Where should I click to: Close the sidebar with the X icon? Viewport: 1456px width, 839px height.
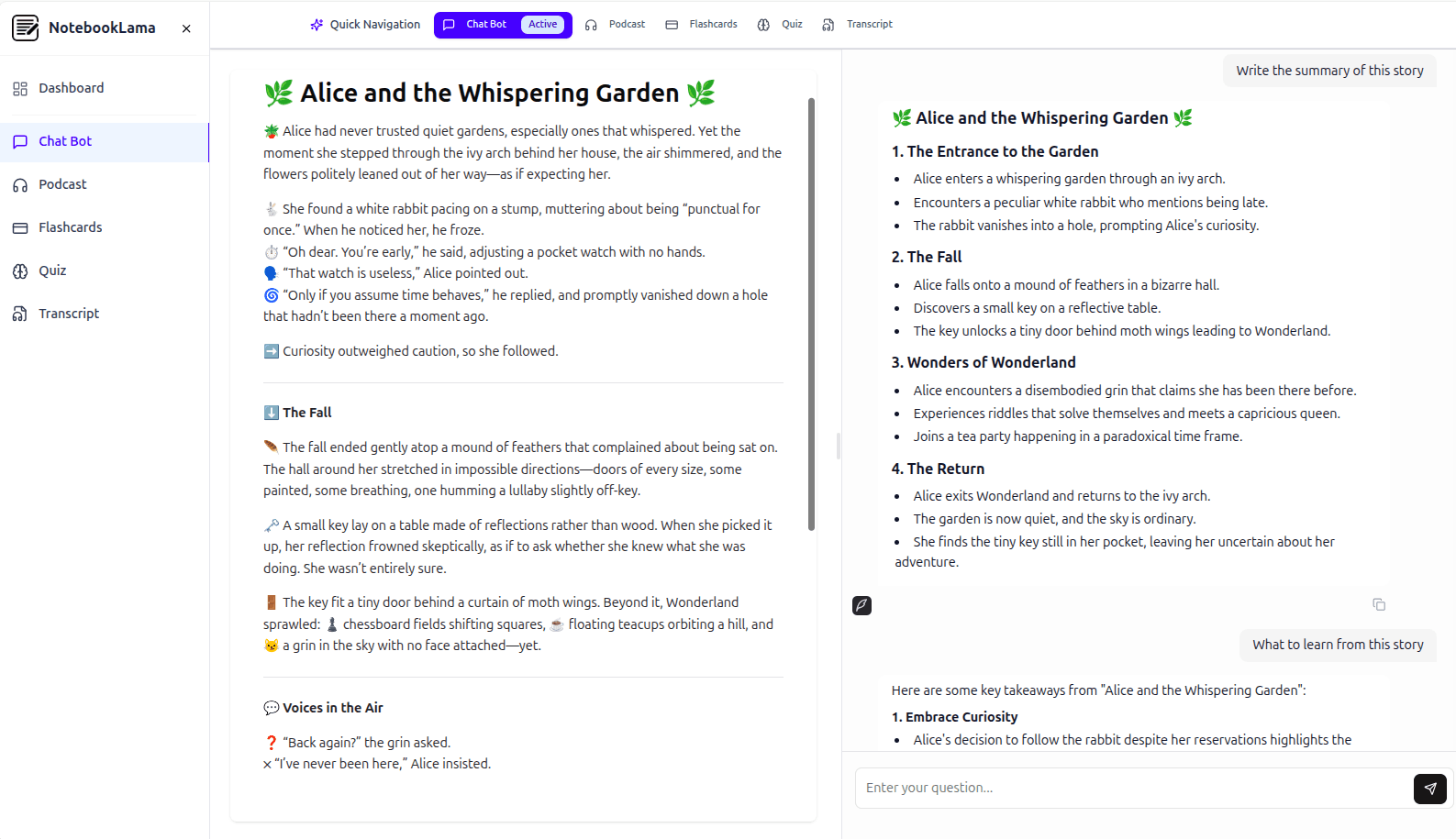186,28
